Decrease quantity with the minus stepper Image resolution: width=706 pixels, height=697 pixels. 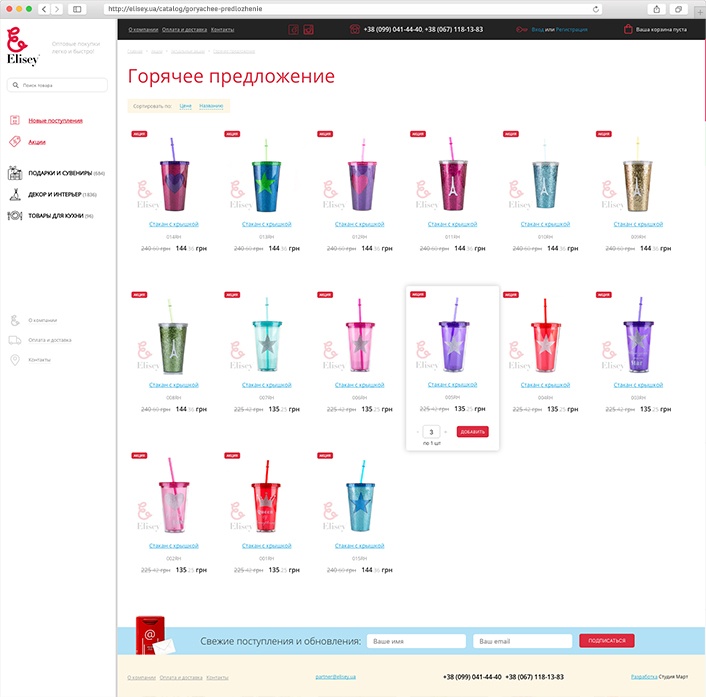(418, 432)
